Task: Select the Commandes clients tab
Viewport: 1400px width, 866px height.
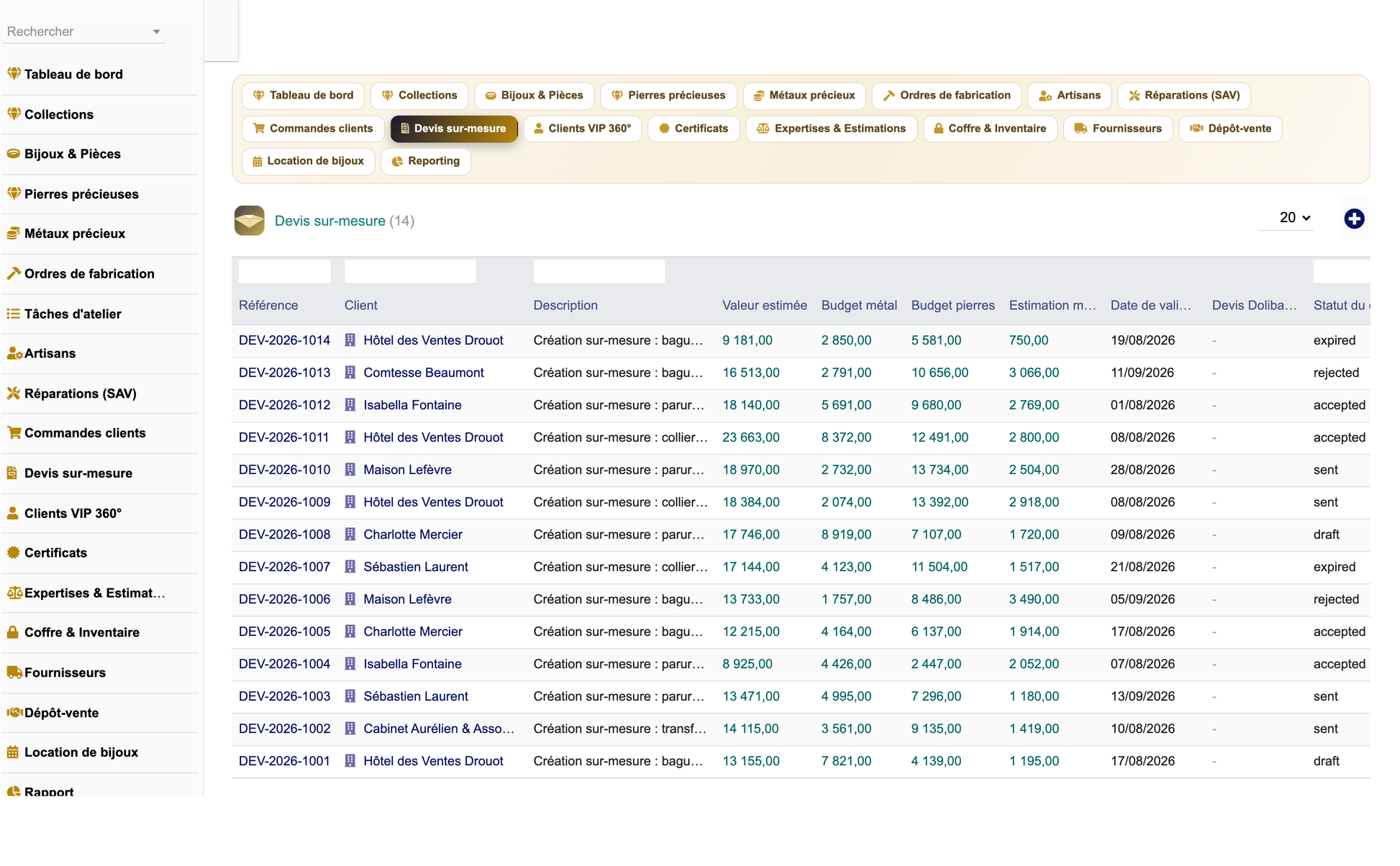Action: coord(313,128)
